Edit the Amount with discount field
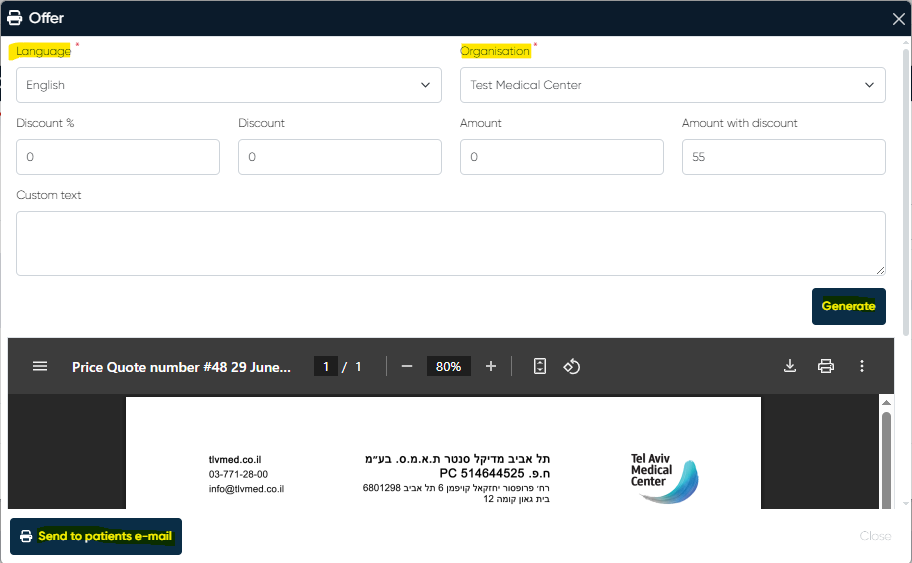The height and width of the screenshot is (563, 912). point(784,157)
